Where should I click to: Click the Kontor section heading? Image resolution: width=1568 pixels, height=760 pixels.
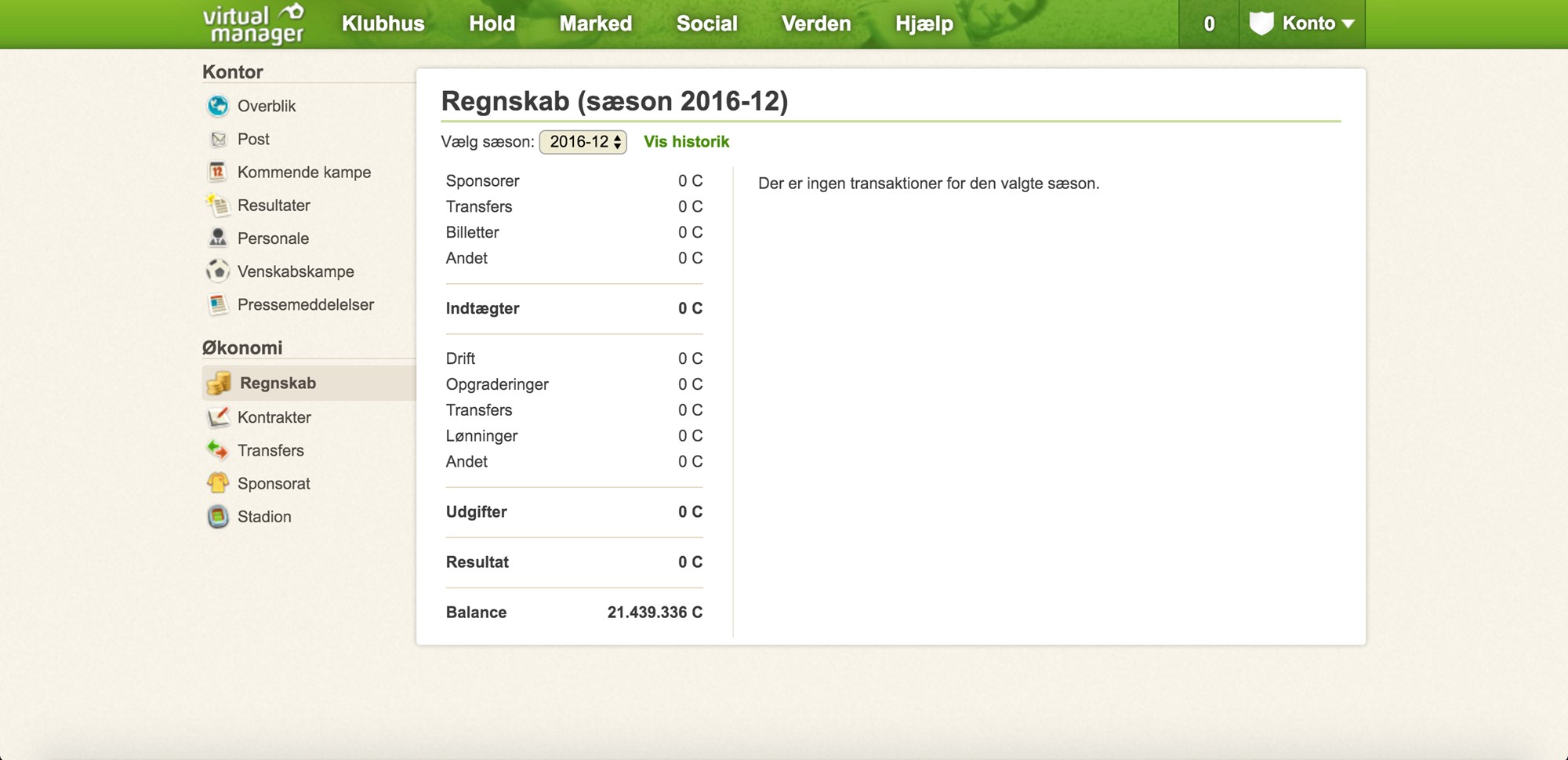pos(232,72)
